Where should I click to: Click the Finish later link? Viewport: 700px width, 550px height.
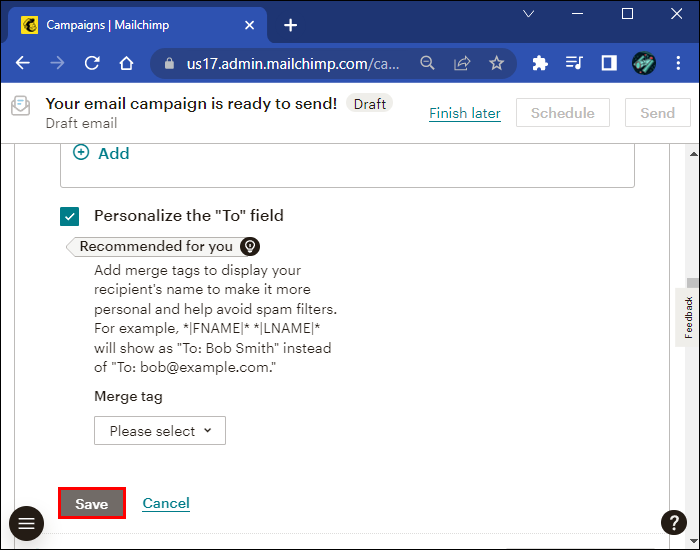pyautogui.click(x=465, y=113)
